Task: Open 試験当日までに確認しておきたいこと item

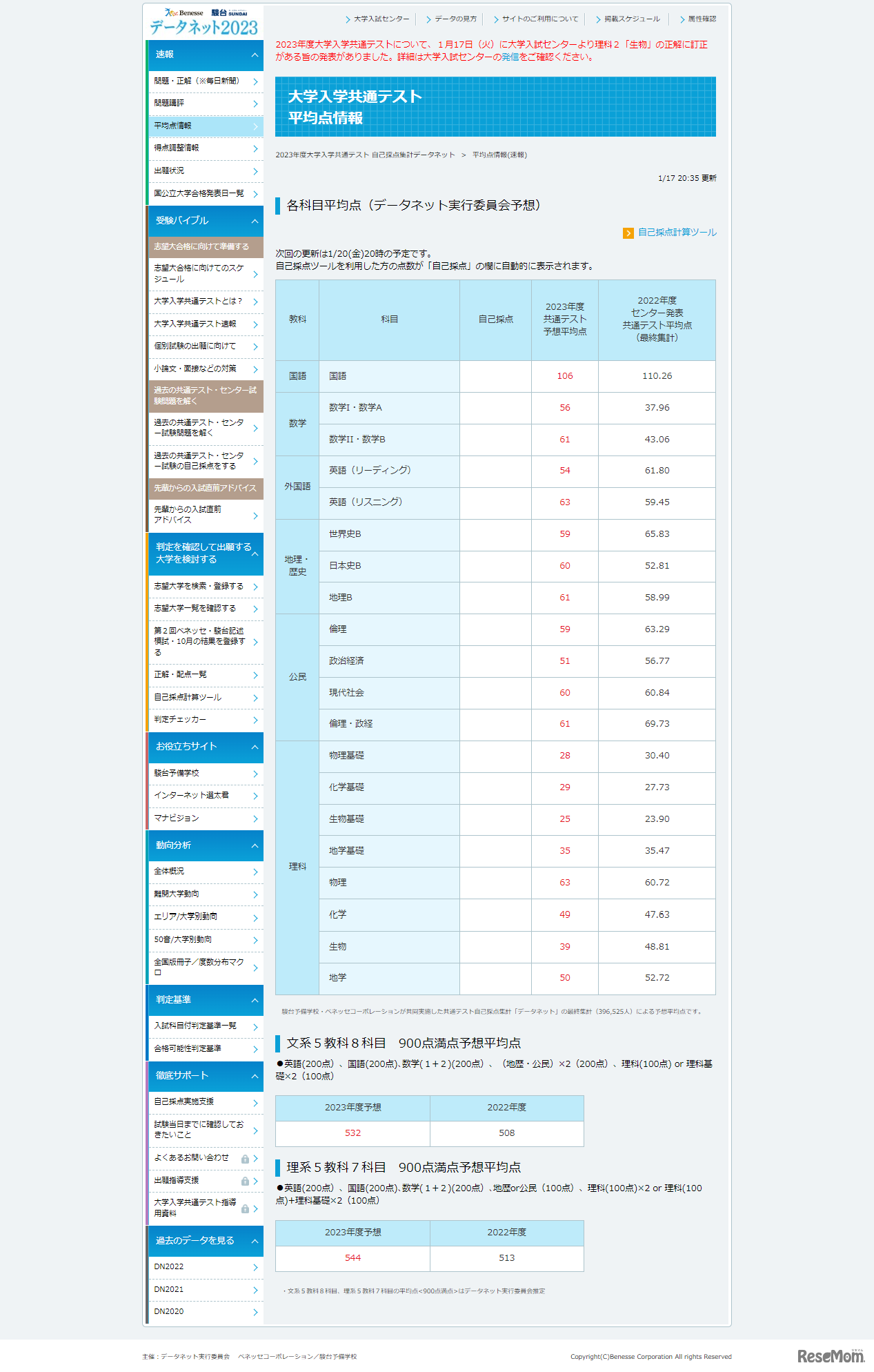Action: click(205, 1130)
